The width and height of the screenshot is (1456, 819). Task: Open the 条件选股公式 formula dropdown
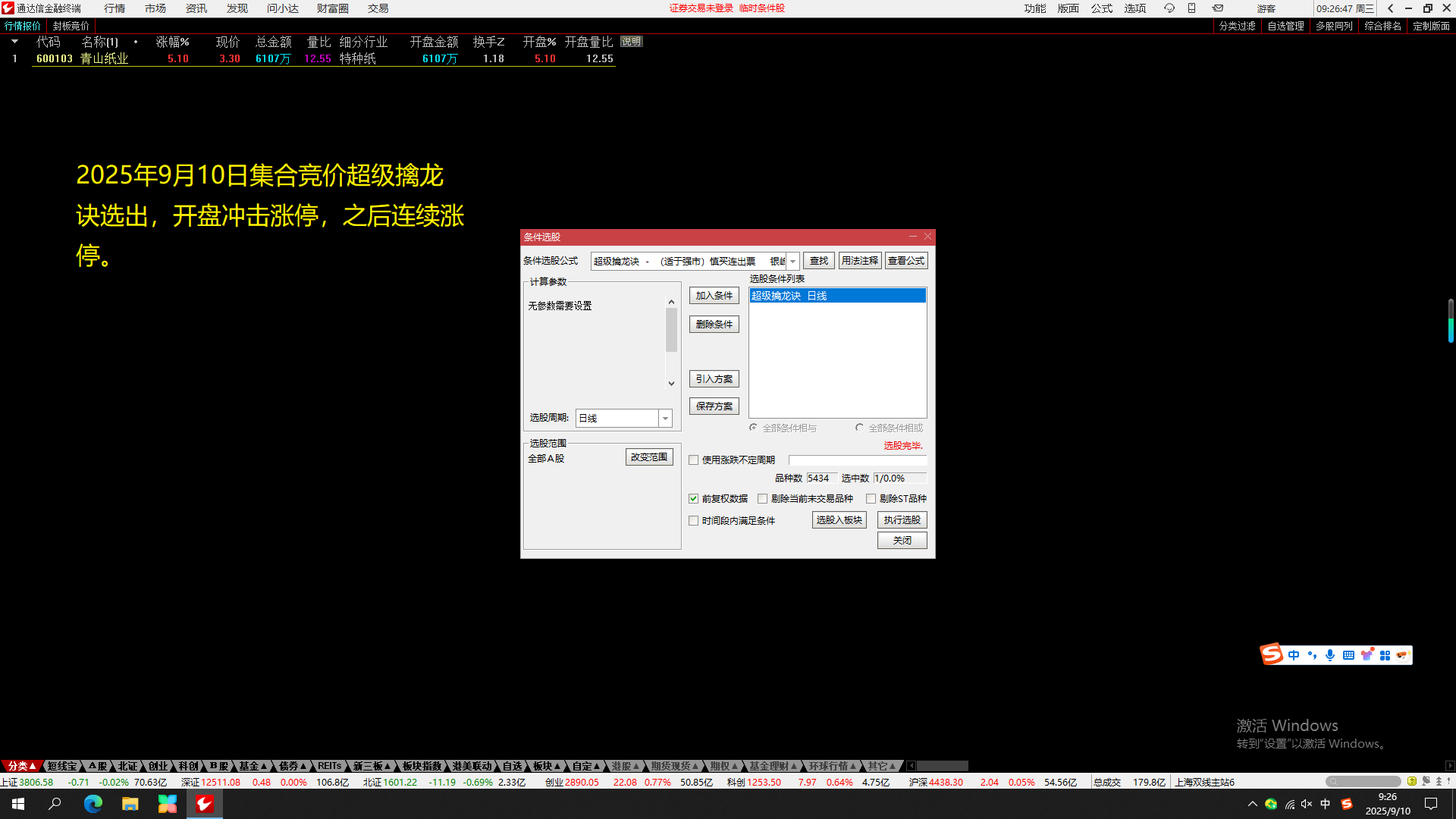click(792, 262)
